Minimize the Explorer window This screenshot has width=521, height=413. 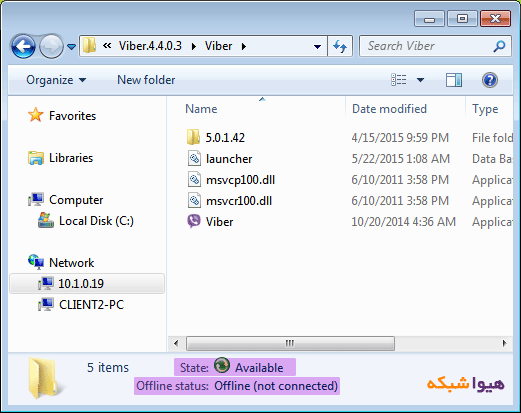point(429,19)
